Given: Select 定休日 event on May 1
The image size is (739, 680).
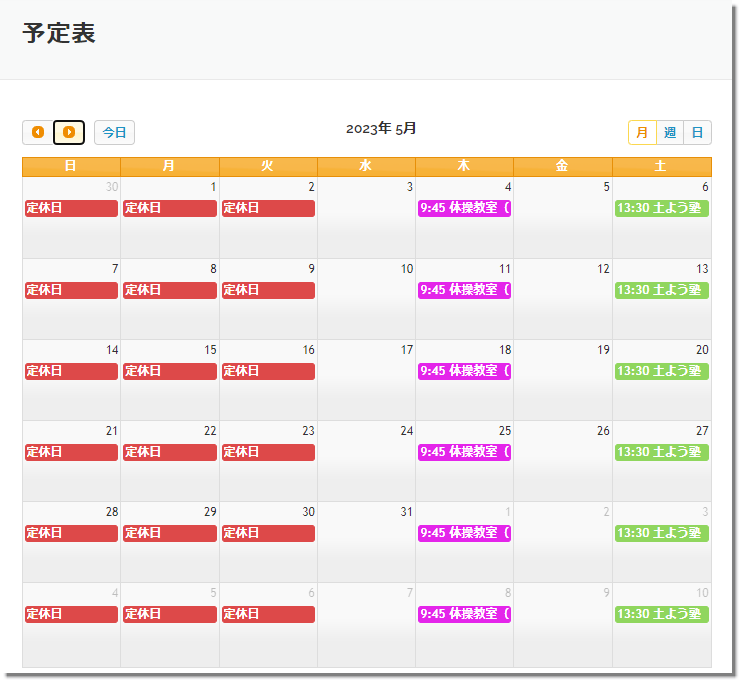Looking at the screenshot, I should (x=169, y=208).
